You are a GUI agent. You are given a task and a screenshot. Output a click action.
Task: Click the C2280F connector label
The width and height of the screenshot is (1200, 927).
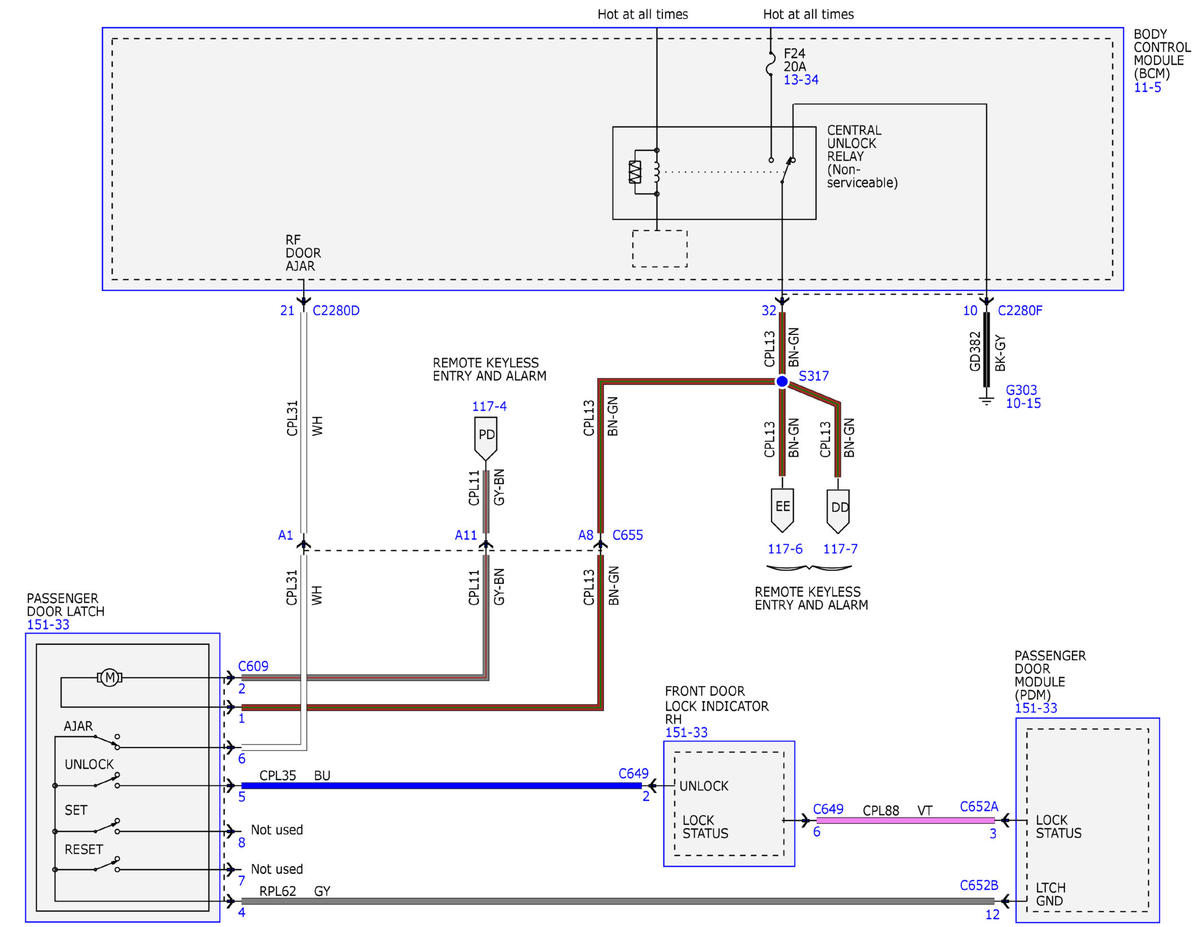tap(1019, 310)
